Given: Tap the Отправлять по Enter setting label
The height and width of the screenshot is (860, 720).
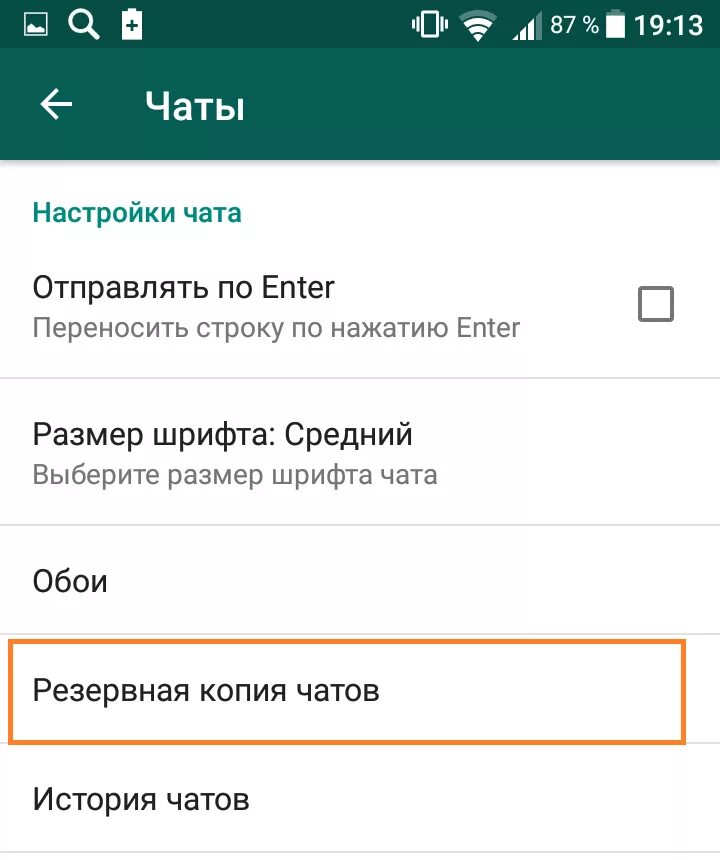Looking at the screenshot, I should 184,287.
